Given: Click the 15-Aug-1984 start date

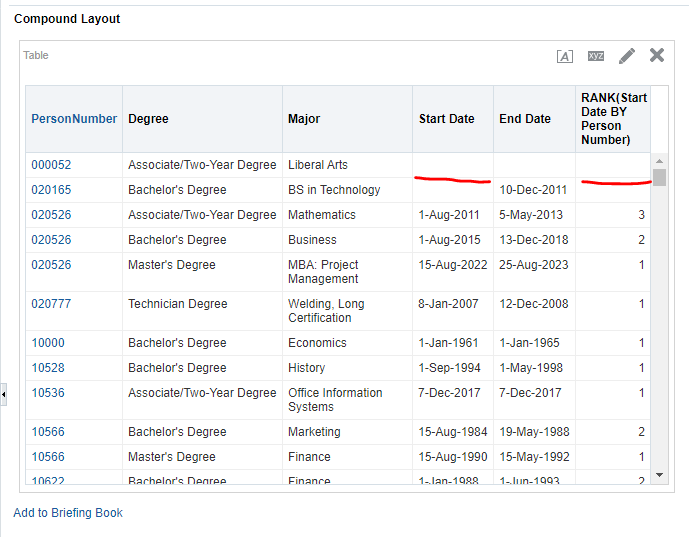Looking at the screenshot, I should click(x=453, y=432).
